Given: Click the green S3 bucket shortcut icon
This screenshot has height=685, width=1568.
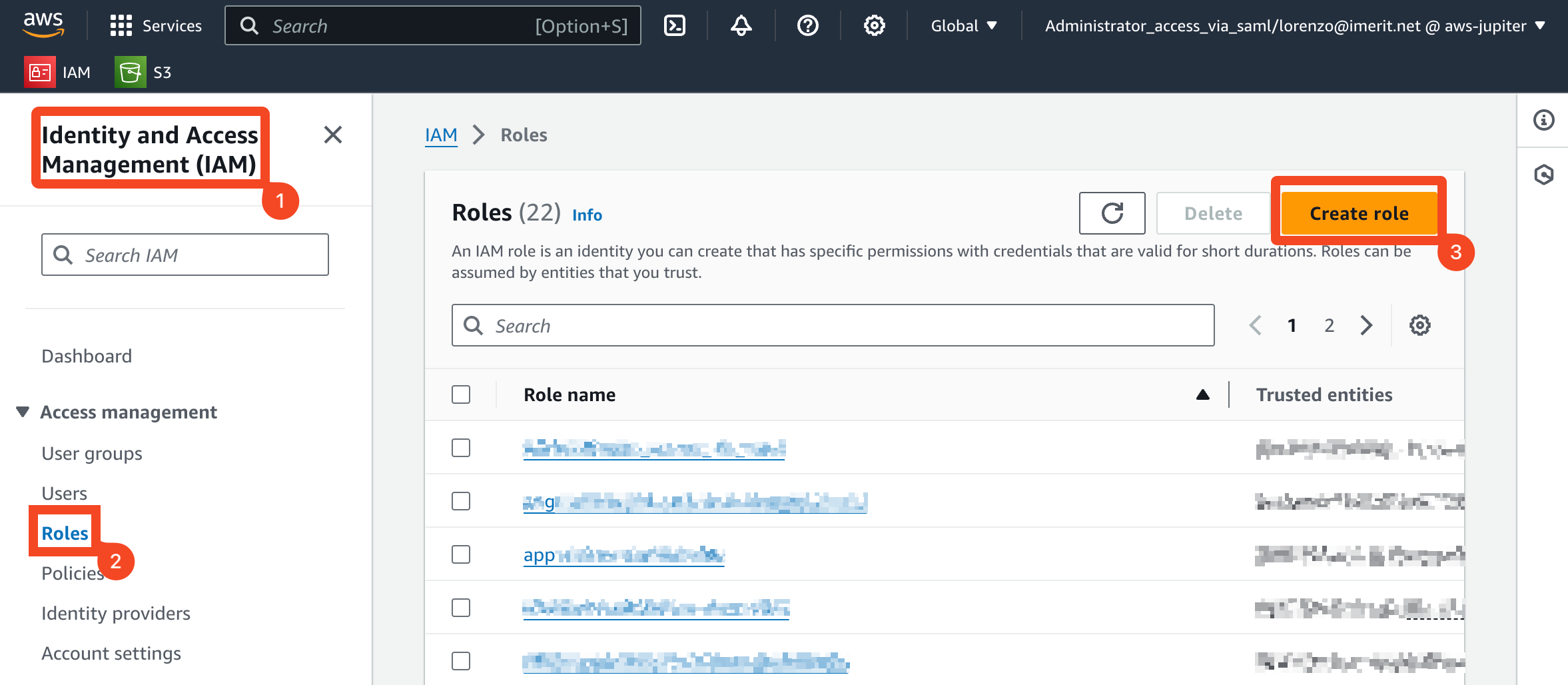Looking at the screenshot, I should click(x=131, y=72).
